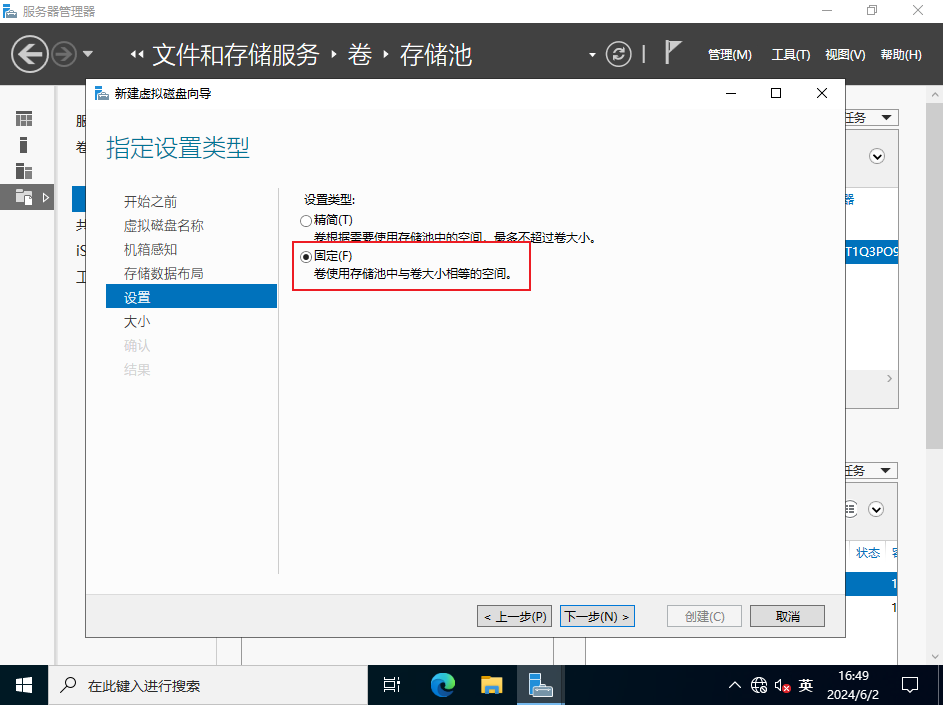Viewport: 943px width, 705px height.
Task: Select the All Servers icon in the sidebar
Action: point(24,171)
